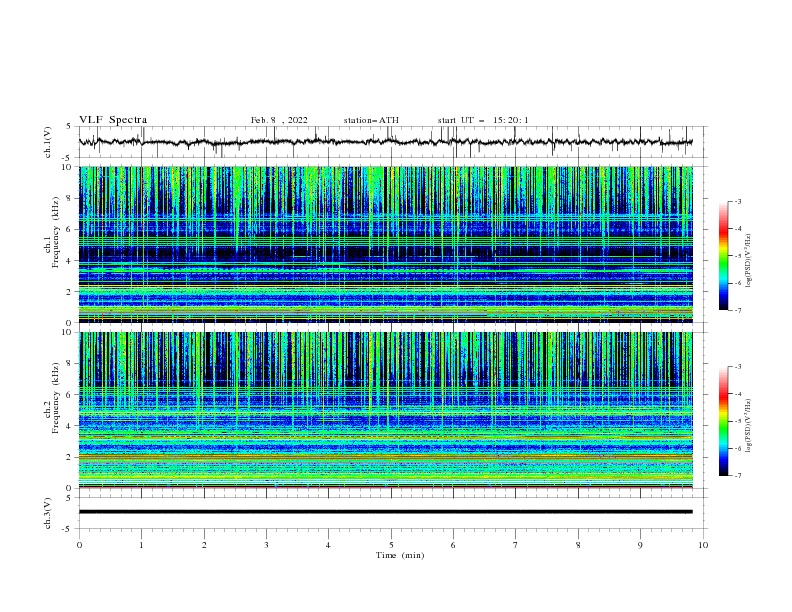The height and width of the screenshot is (612, 792).
Task: Click the "VLF Spectra" plot title
Action: 113,120
